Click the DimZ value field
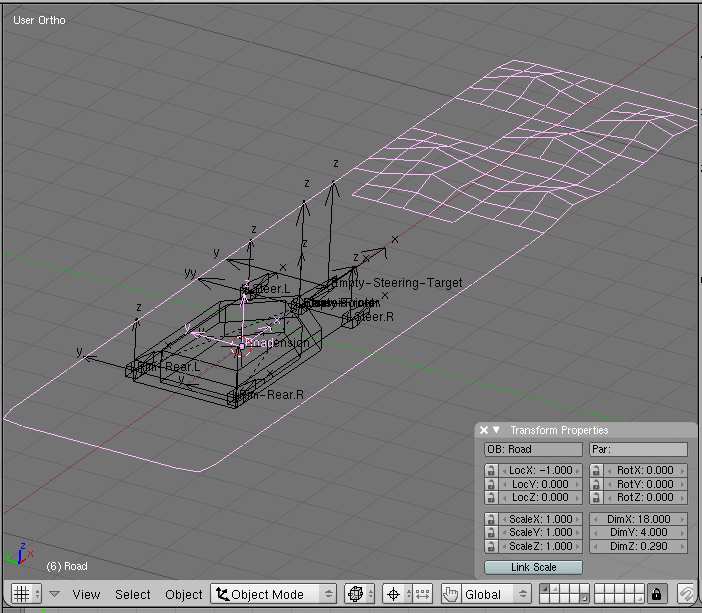The height and width of the screenshot is (613, 702). click(638, 546)
